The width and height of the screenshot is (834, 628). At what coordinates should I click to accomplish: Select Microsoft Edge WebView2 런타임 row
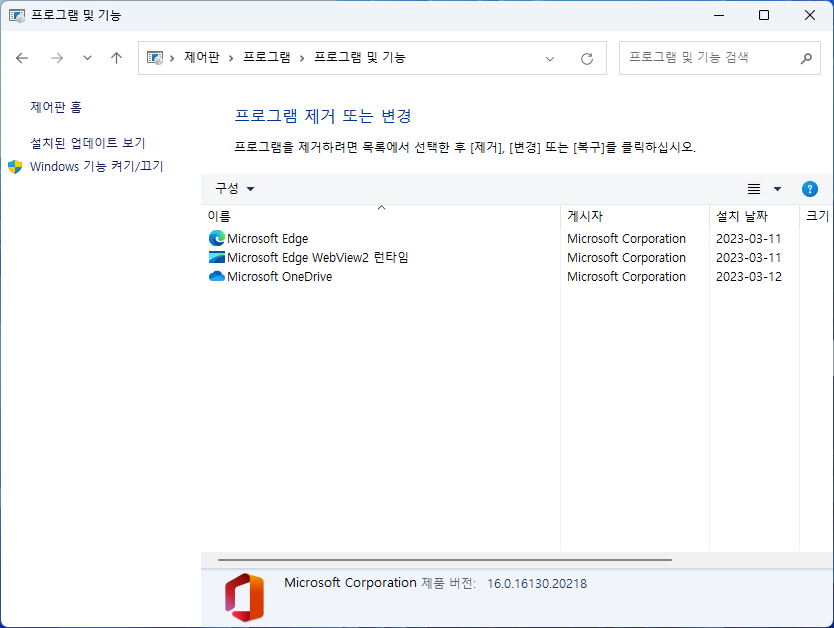517,257
